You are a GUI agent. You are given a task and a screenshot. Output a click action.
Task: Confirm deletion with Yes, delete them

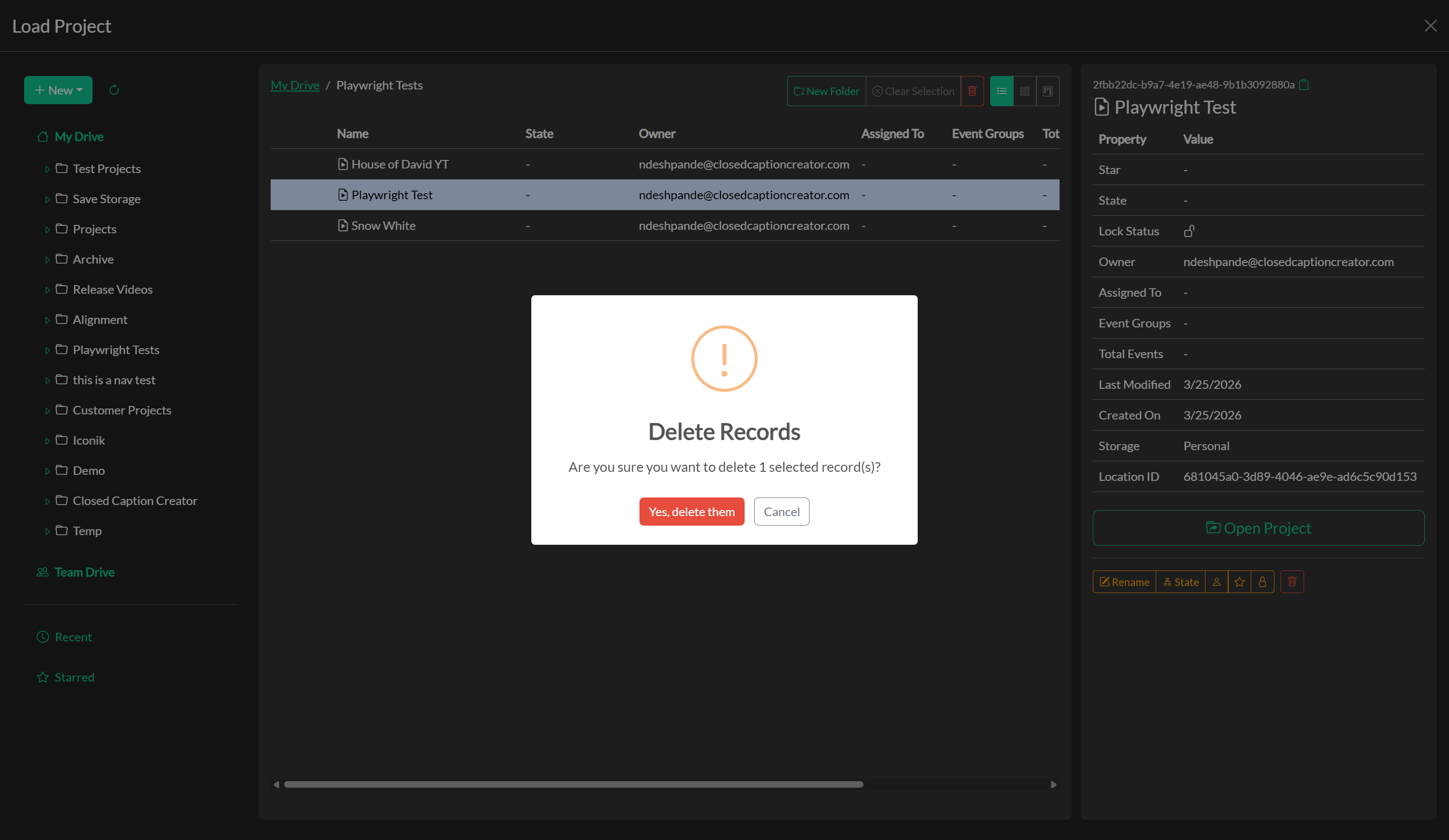click(691, 511)
